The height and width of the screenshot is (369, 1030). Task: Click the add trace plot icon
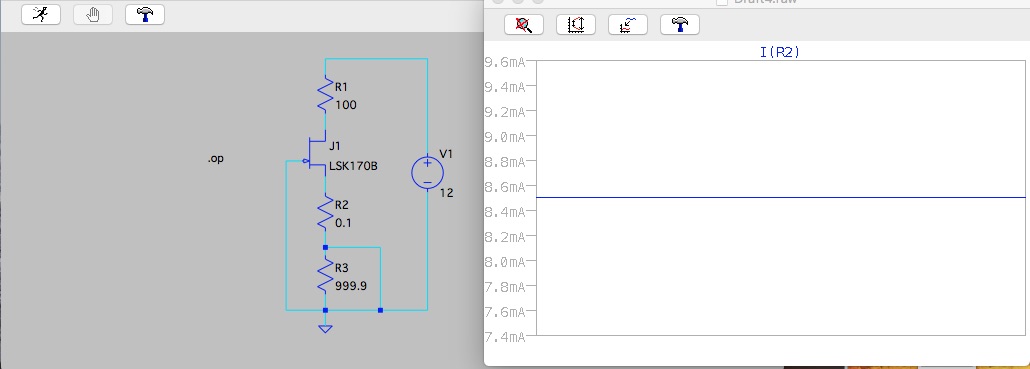[627, 25]
